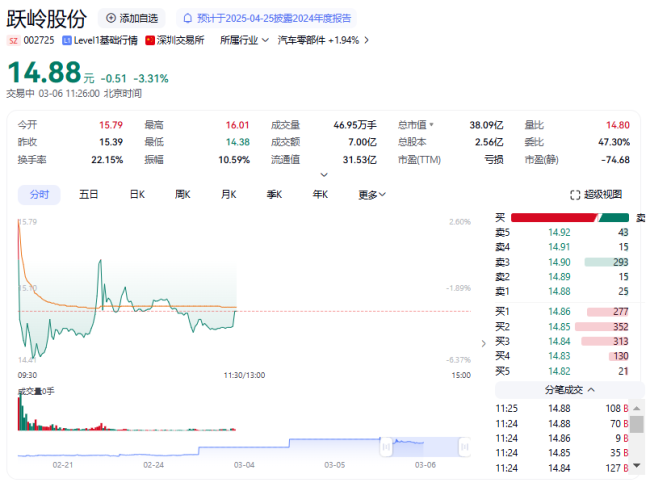Select the 分时 chart tab
Screen dimensions: 650x491
(39, 194)
